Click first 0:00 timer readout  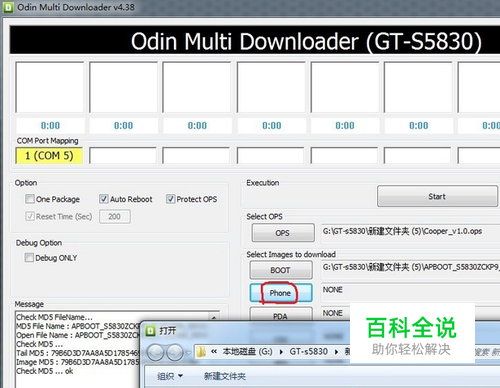pos(50,126)
